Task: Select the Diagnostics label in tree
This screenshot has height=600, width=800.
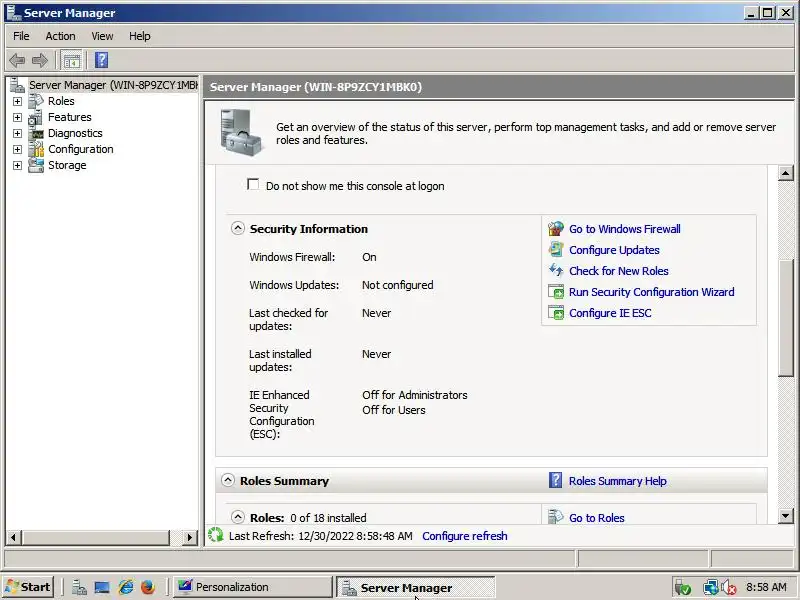Action: pyautogui.click(x=75, y=133)
